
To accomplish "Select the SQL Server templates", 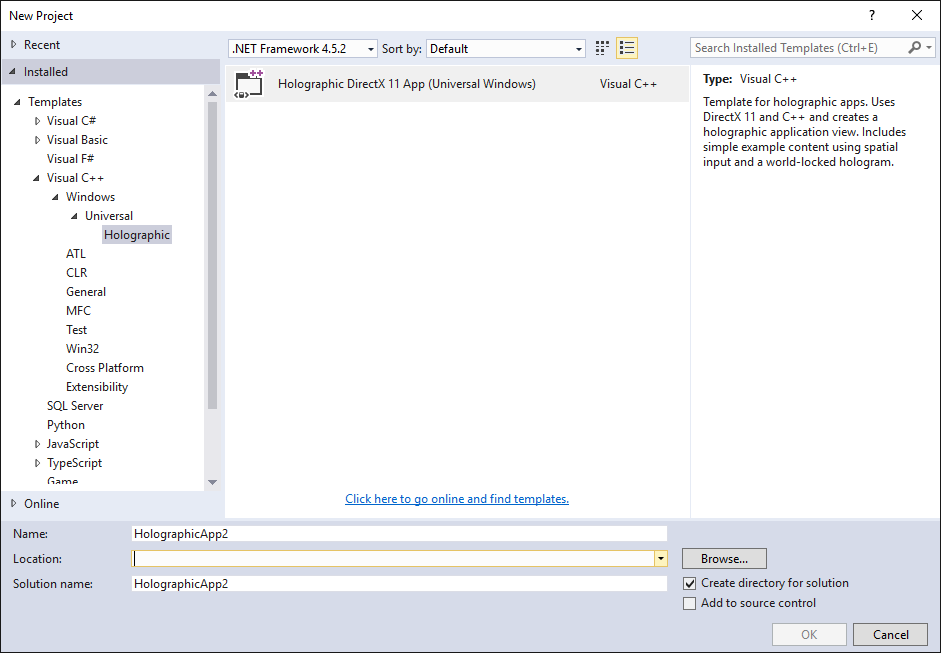I will [x=75, y=406].
